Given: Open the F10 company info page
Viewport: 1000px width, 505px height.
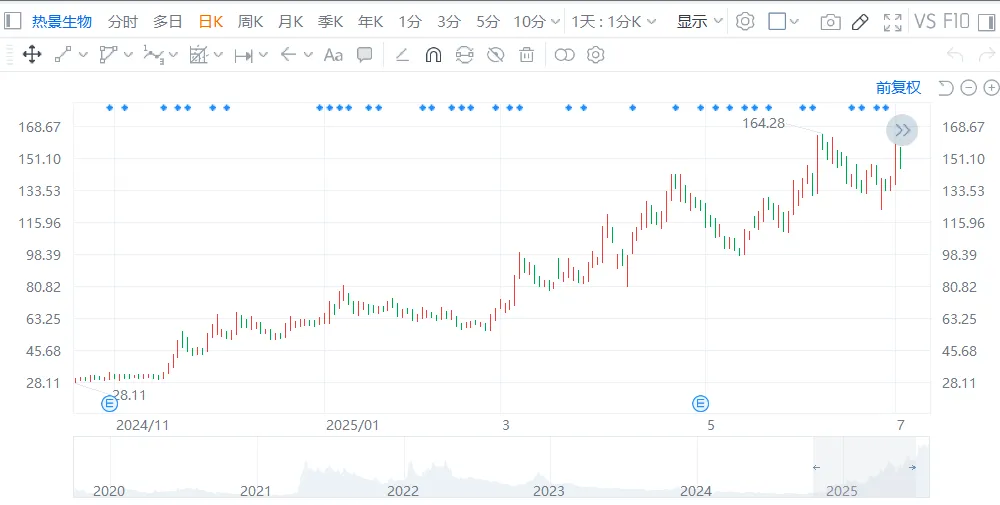Looking at the screenshot, I should (x=956, y=21).
